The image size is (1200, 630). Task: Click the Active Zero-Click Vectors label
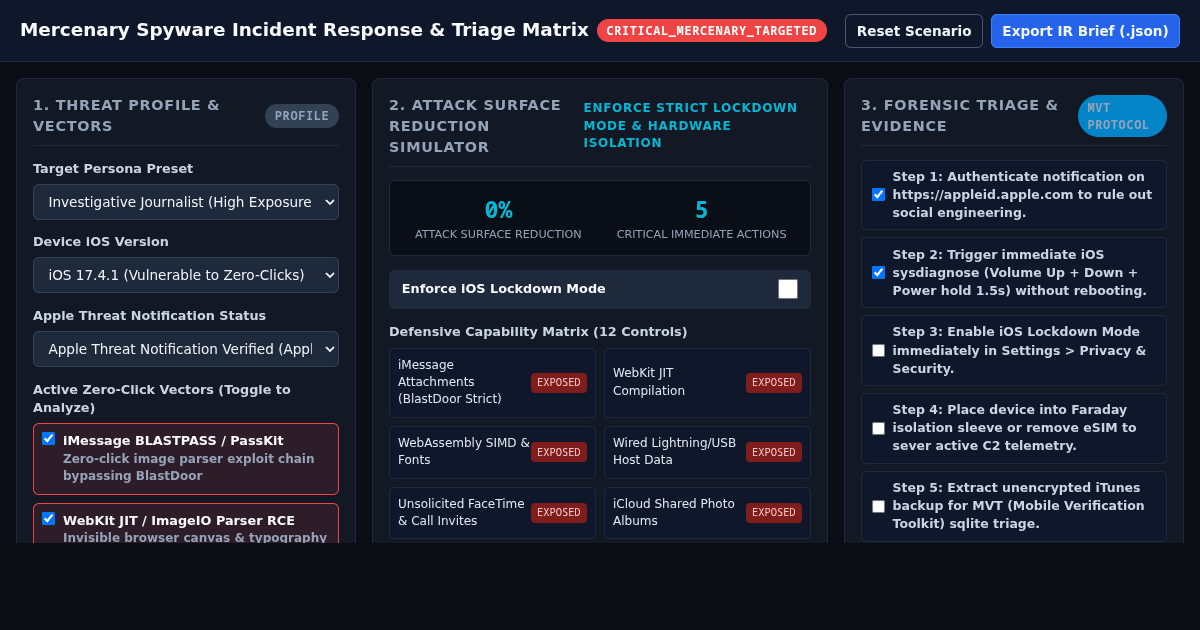[x=162, y=398]
